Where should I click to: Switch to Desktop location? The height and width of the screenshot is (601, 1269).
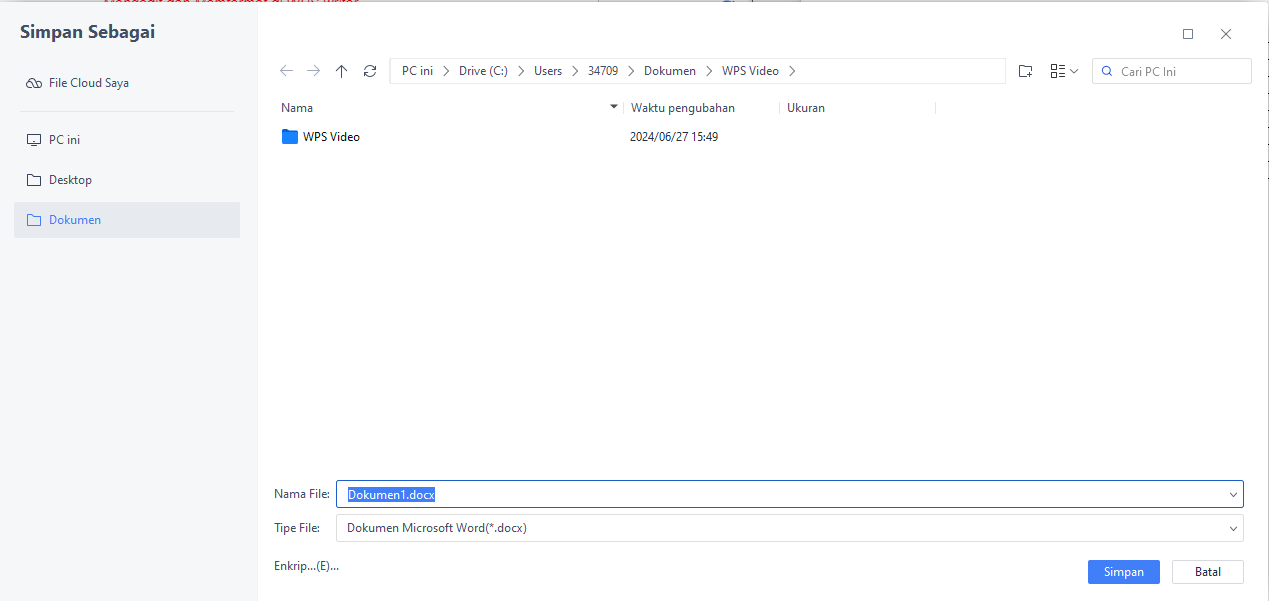point(70,180)
